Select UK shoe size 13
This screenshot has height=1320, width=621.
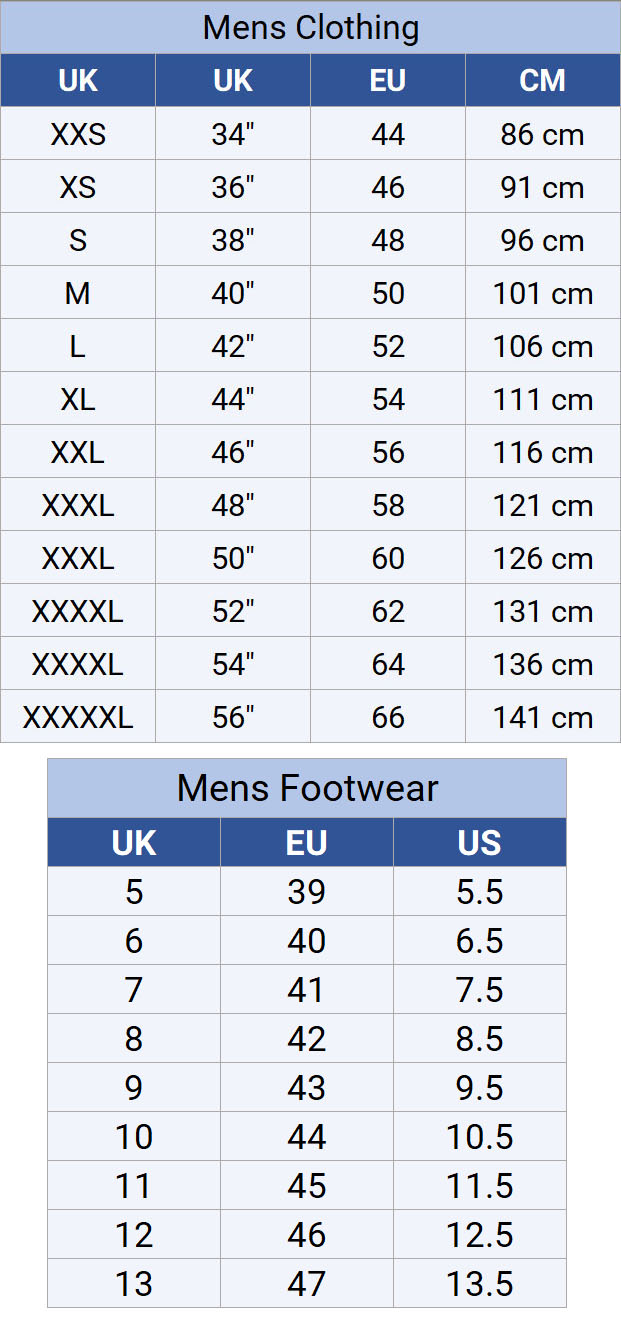pyautogui.click(x=134, y=1284)
